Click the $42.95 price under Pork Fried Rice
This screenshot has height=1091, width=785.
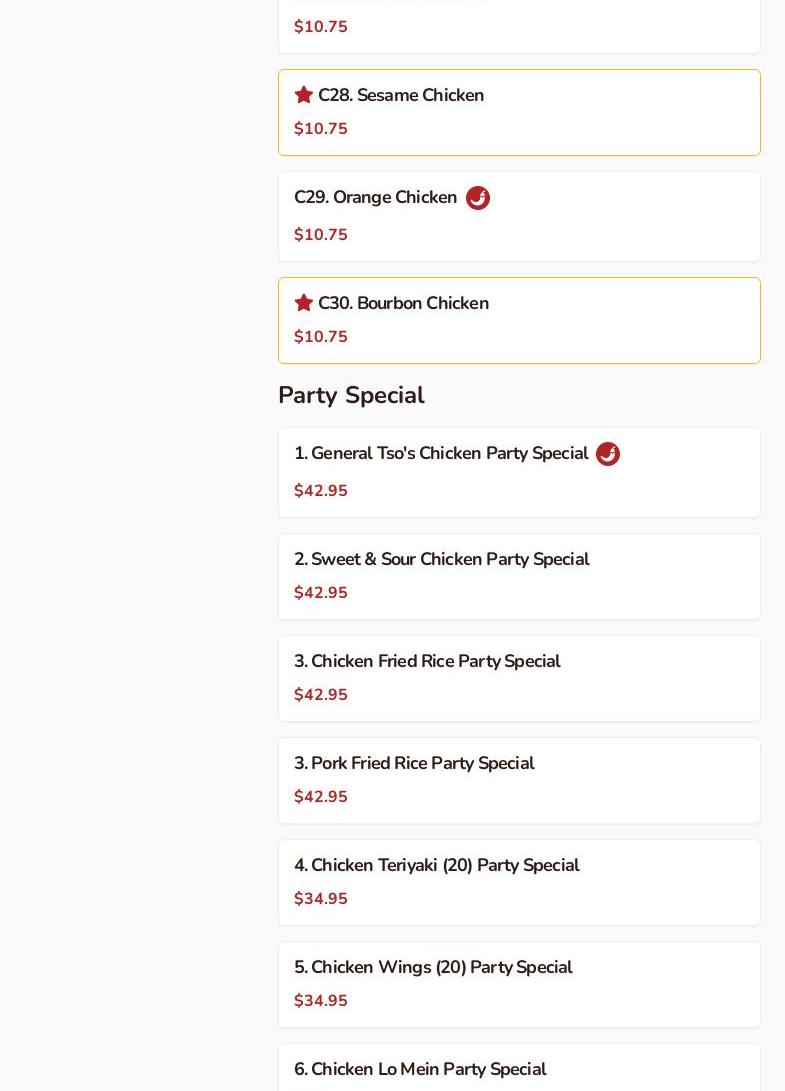pyautogui.click(x=321, y=797)
